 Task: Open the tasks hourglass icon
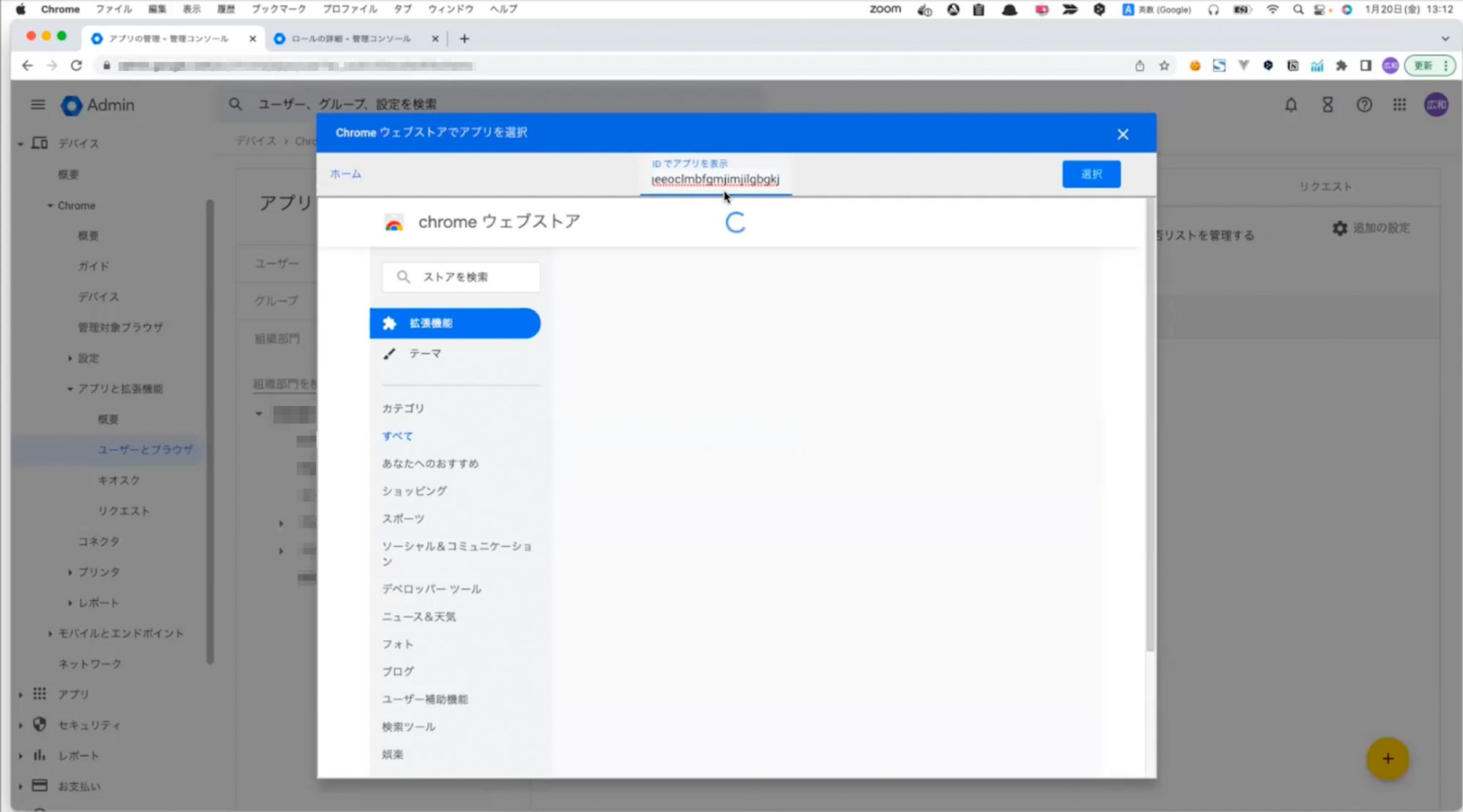pos(1328,105)
